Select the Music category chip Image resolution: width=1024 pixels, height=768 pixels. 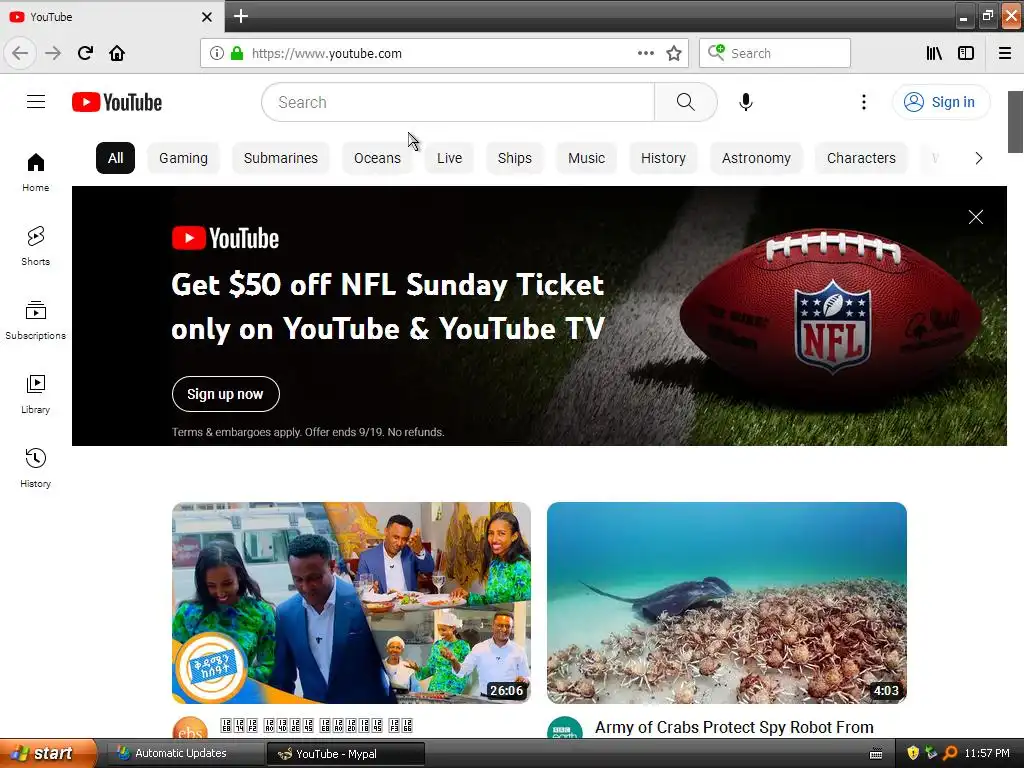tap(586, 158)
